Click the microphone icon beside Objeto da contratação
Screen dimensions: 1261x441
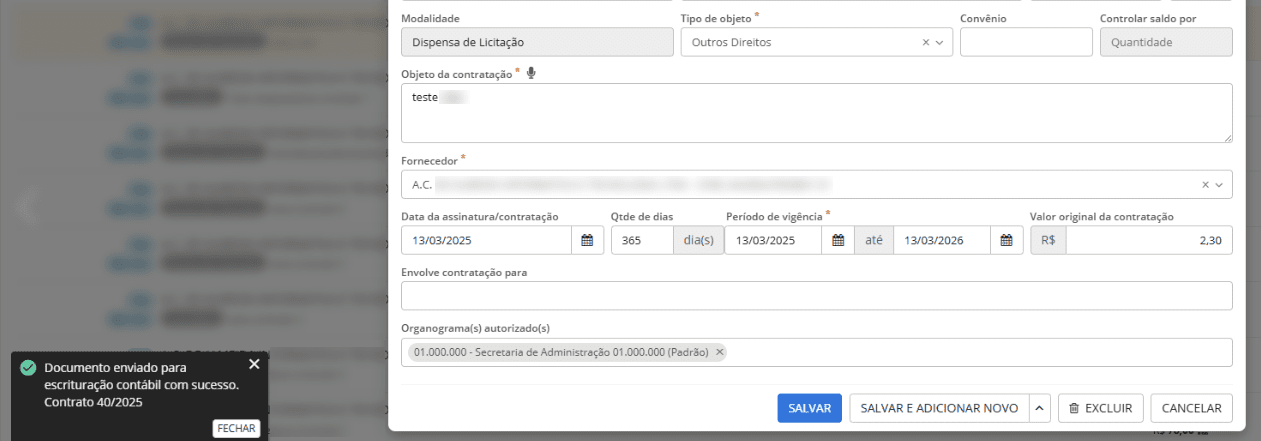531,73
